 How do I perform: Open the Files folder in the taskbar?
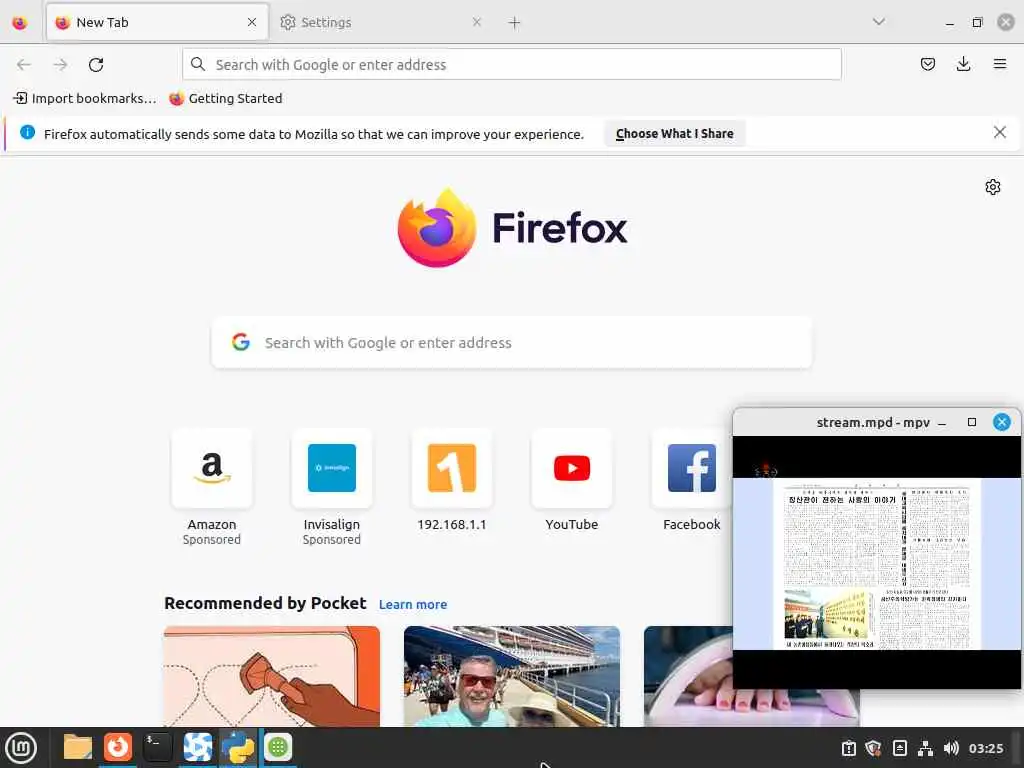tap(78, 748)
